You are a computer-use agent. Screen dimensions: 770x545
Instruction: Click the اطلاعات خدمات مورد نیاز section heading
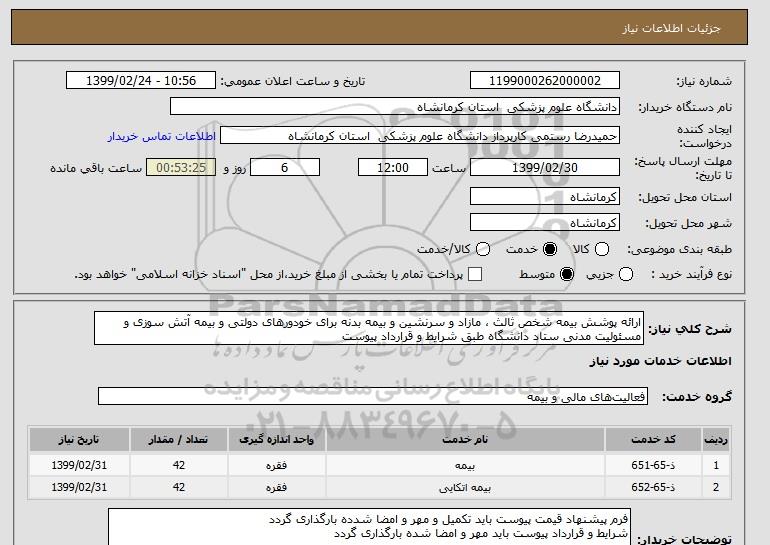660,361
